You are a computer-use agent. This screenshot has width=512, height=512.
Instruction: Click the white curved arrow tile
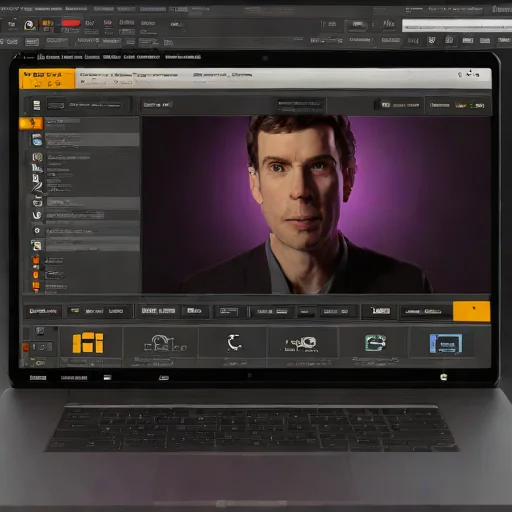[234, 343]
